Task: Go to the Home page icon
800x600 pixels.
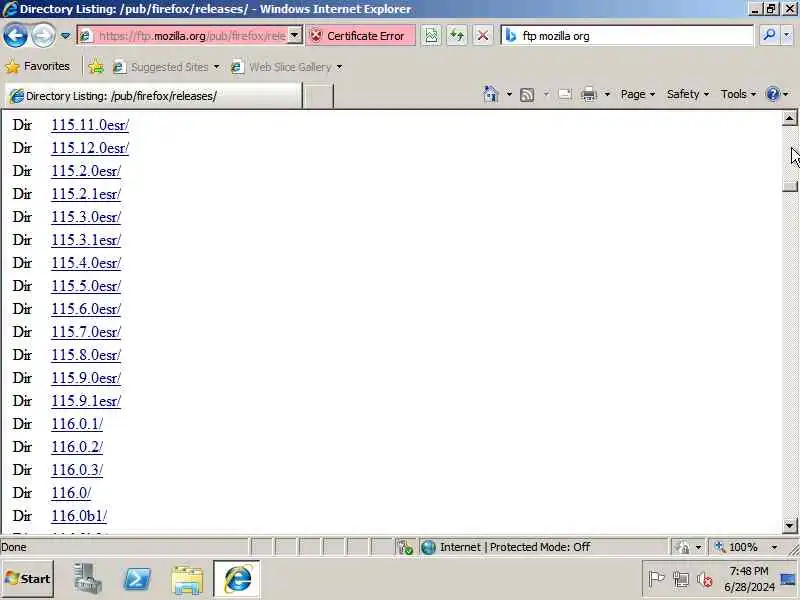Action: pyautogui.click(x=490, y=94)
